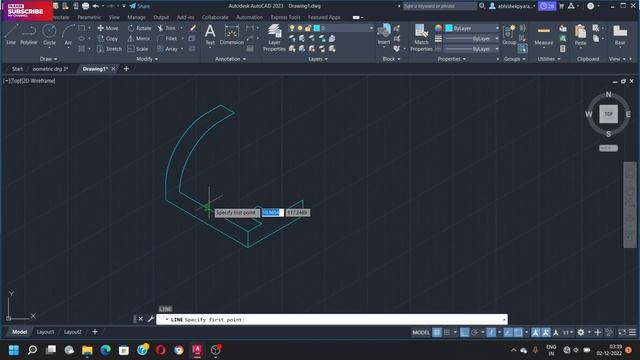Expand the Draw panel
The width and height of the screenshot is (640, 360).
(49, 59)
